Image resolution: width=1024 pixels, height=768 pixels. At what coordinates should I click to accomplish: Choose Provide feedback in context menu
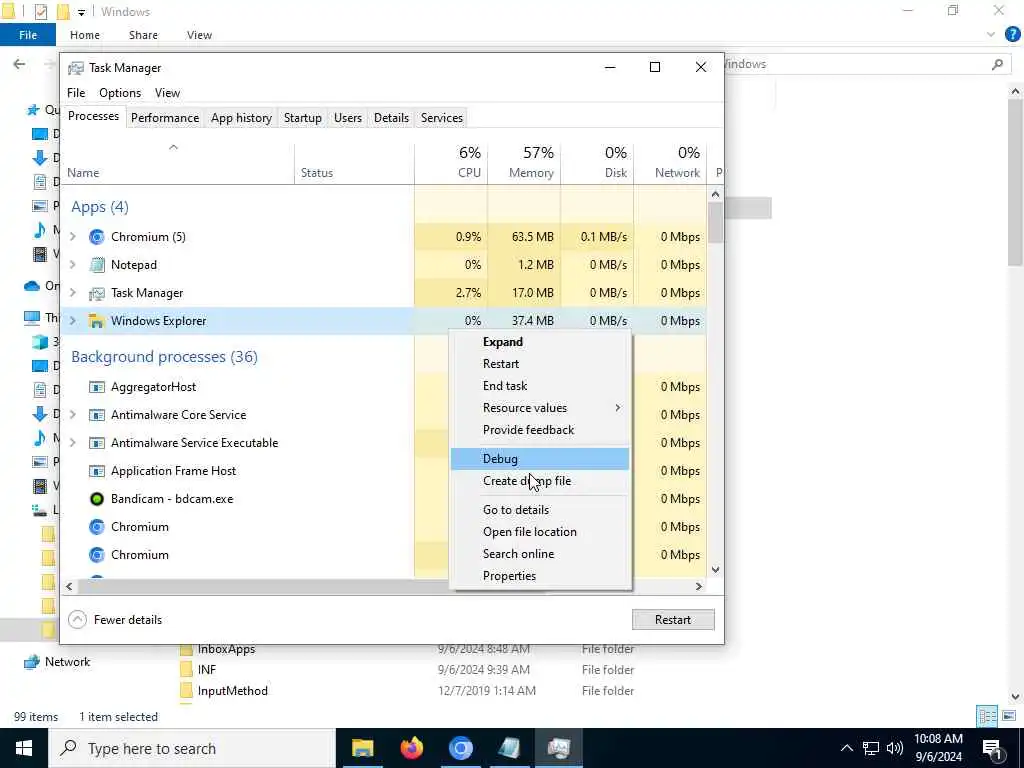coord(540,430)
